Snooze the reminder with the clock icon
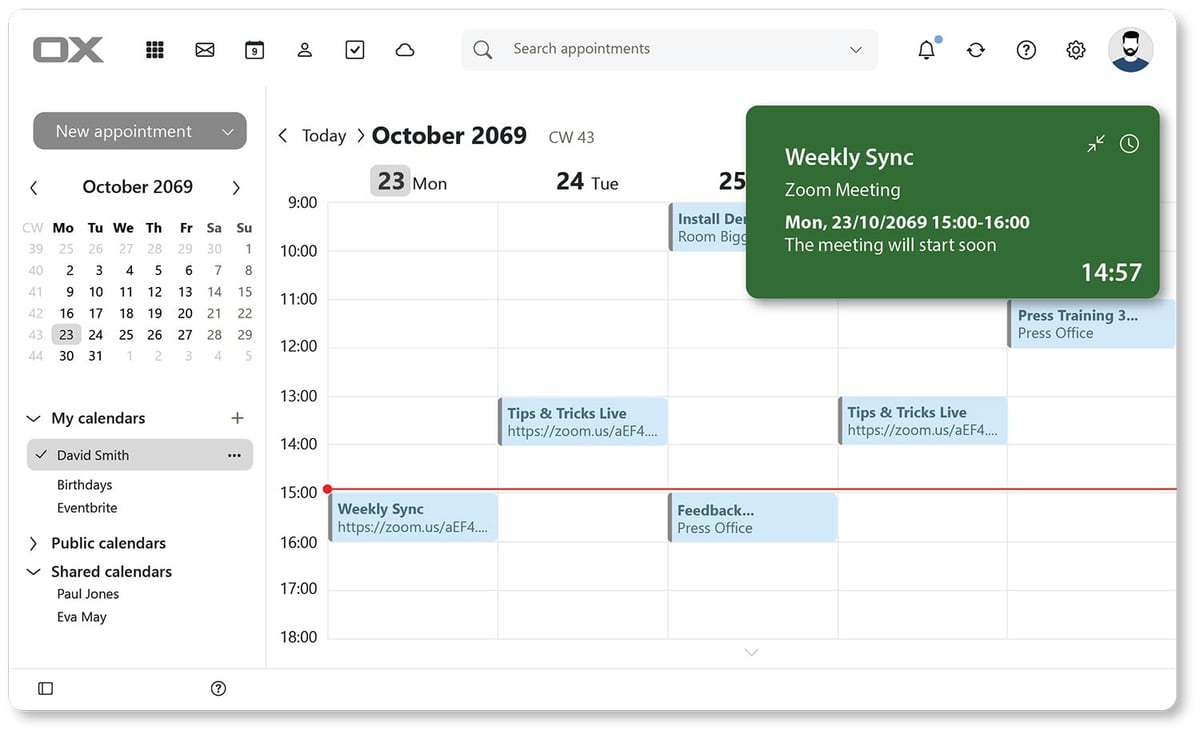Image resolution: width=1200 pixels, height=734 pixels. (x=1129, y=143)
